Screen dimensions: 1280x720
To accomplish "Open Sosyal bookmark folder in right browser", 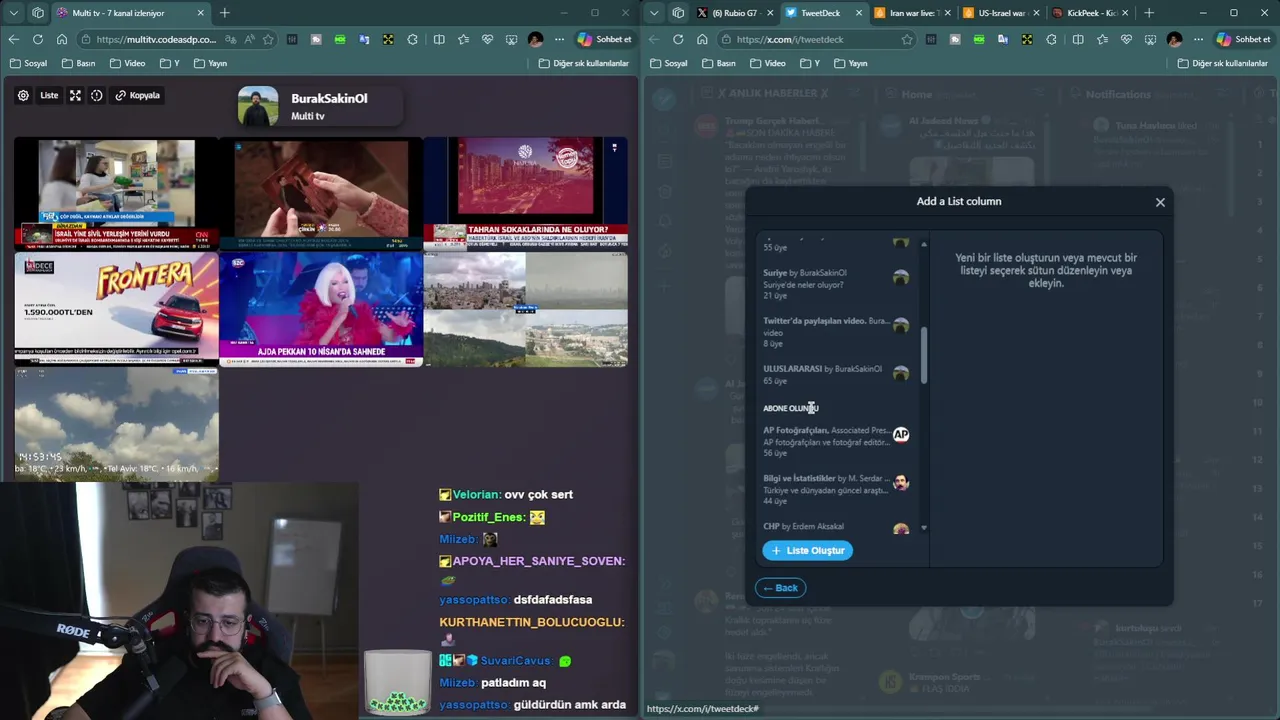I will point(669,63).
